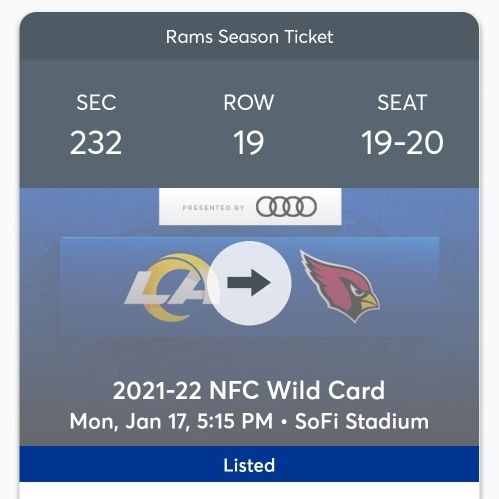Click the black arrow inside the circle
The height and width of the screenshot is (499, 499).
pyautogui.click(x=249, y=283)
